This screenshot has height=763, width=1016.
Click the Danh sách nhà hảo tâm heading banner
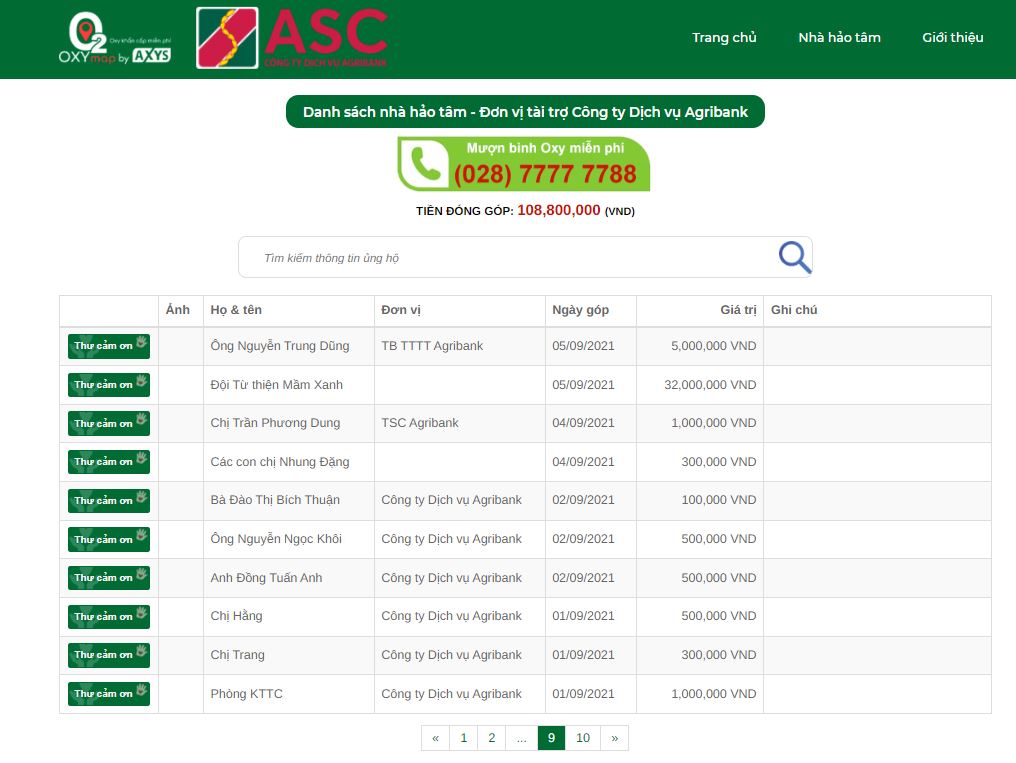[x=525, y=112]
